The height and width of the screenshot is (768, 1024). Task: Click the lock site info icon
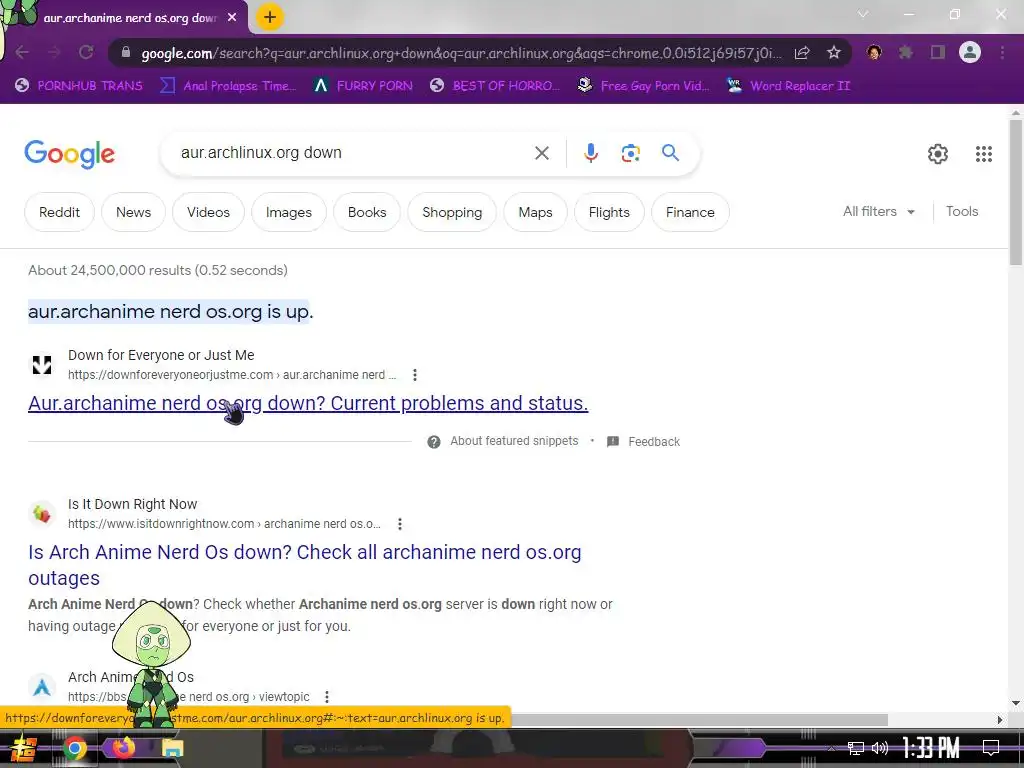point(126,52)
